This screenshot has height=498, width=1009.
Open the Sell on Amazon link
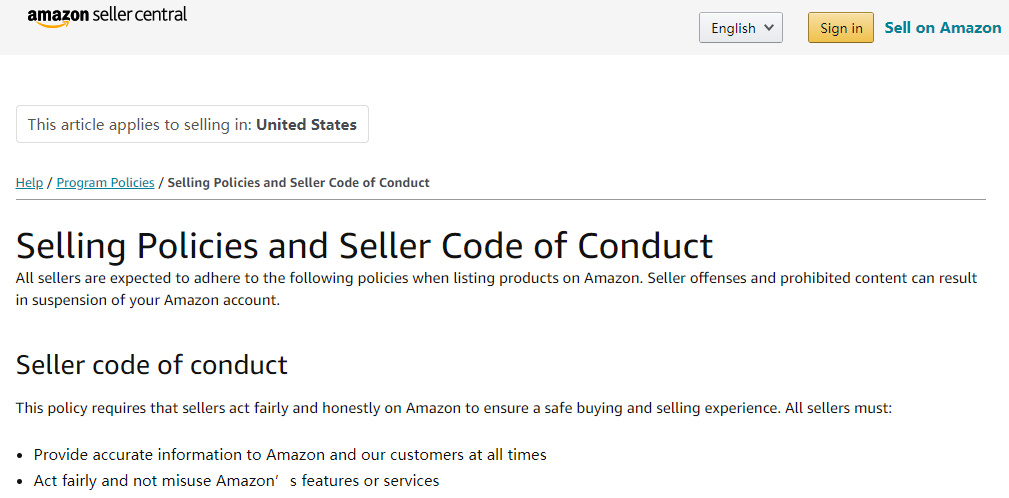(x=943, y=28)
